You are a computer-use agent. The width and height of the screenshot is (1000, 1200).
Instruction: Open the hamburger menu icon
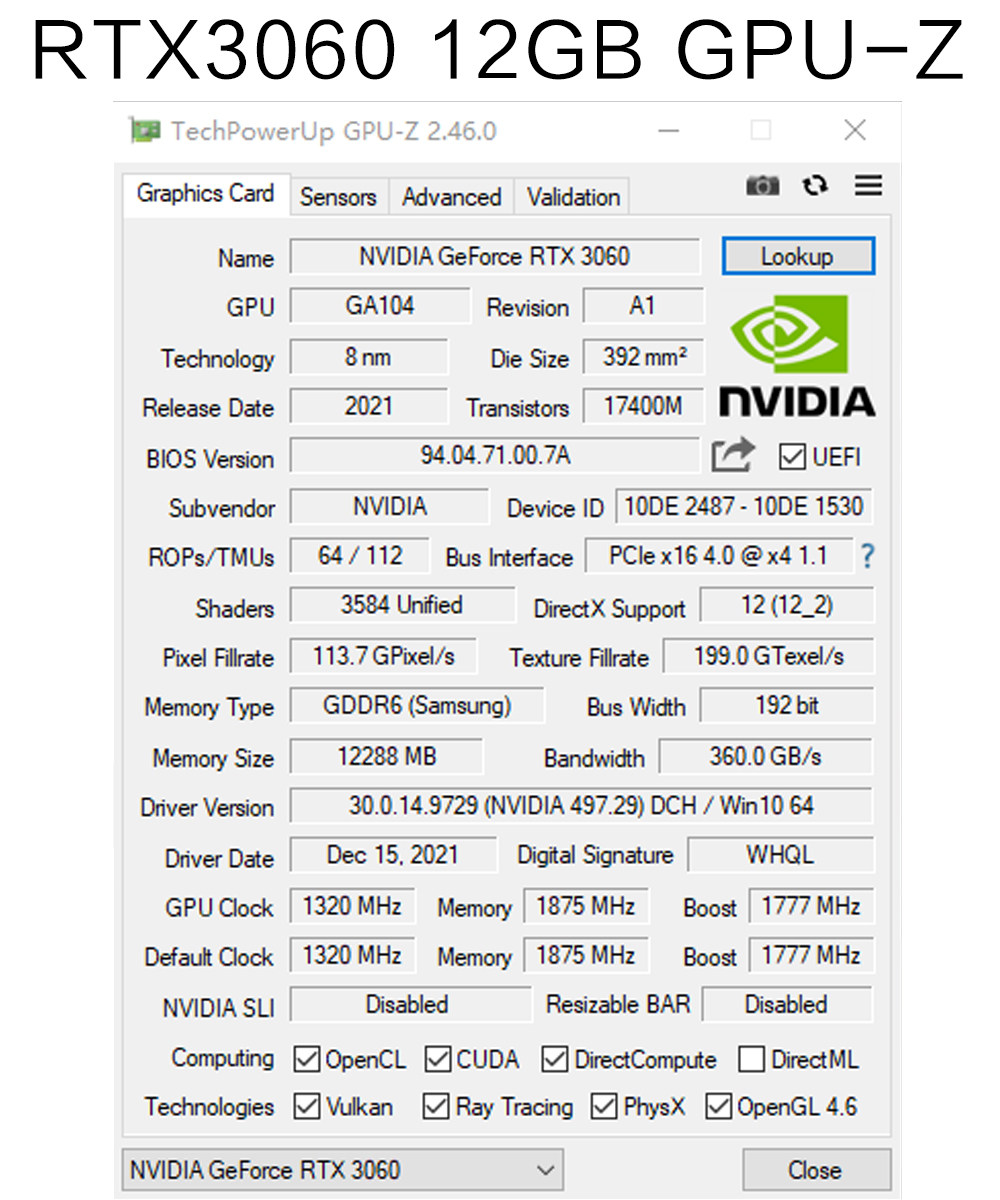868,185
